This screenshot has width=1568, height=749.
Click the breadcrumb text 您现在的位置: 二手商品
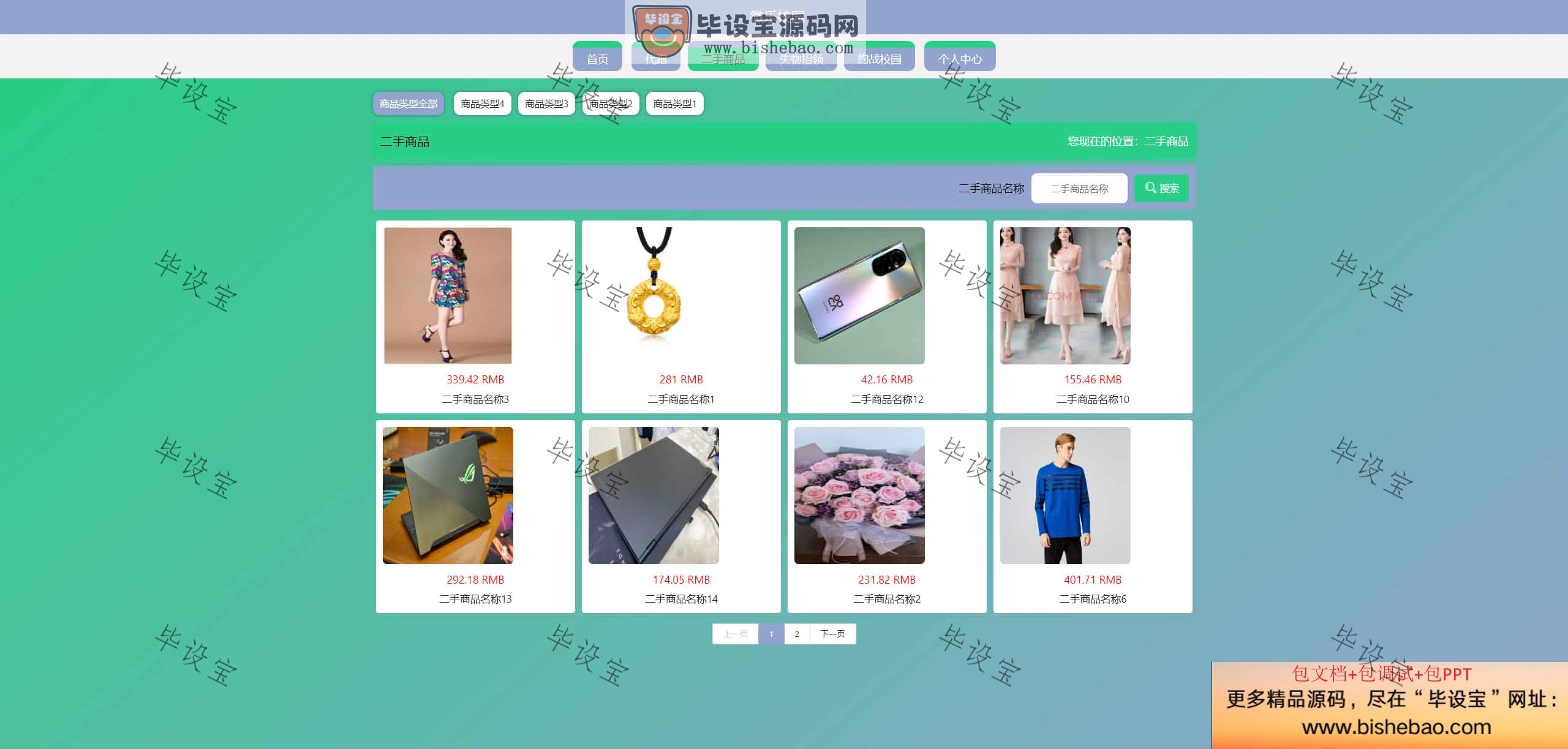pyautogui.click(x=1128, y=141)
